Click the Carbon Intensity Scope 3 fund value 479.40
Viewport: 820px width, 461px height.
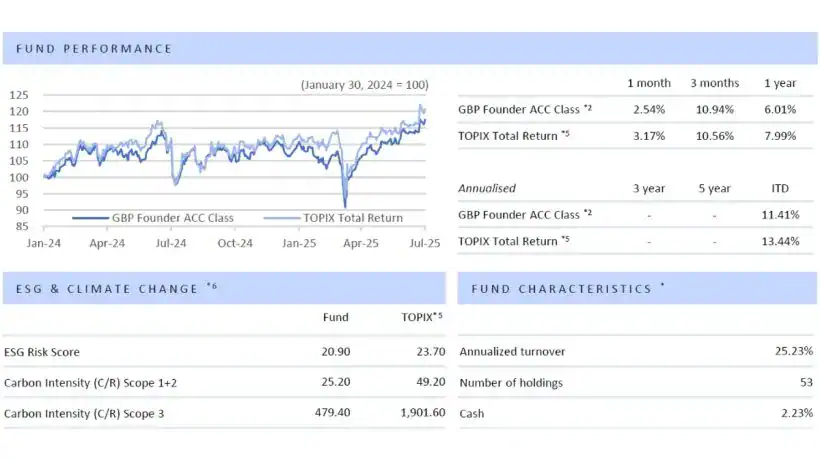click(329, 412)
